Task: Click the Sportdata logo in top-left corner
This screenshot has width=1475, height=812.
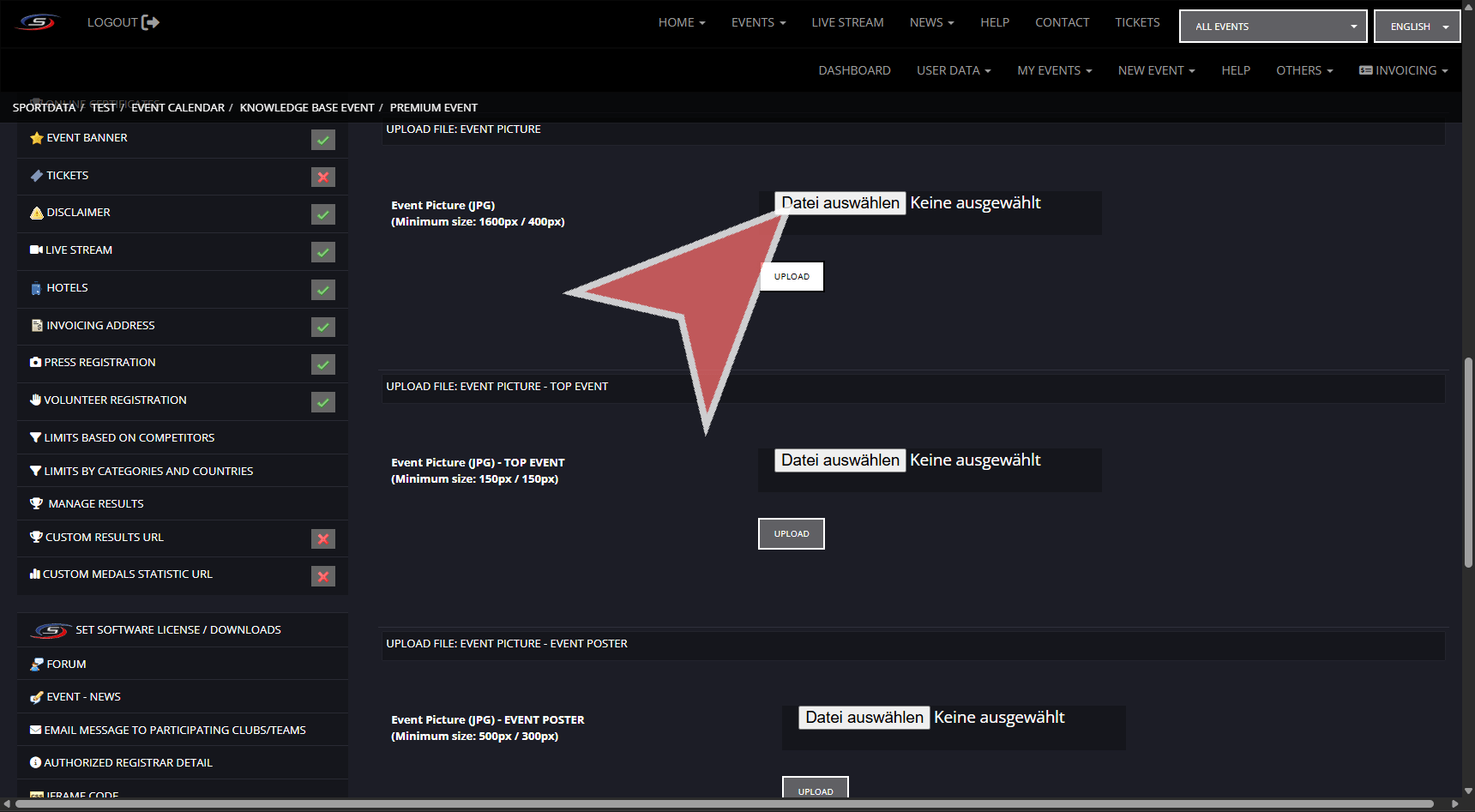Action: pyautogui.click(x=38, y=22)
